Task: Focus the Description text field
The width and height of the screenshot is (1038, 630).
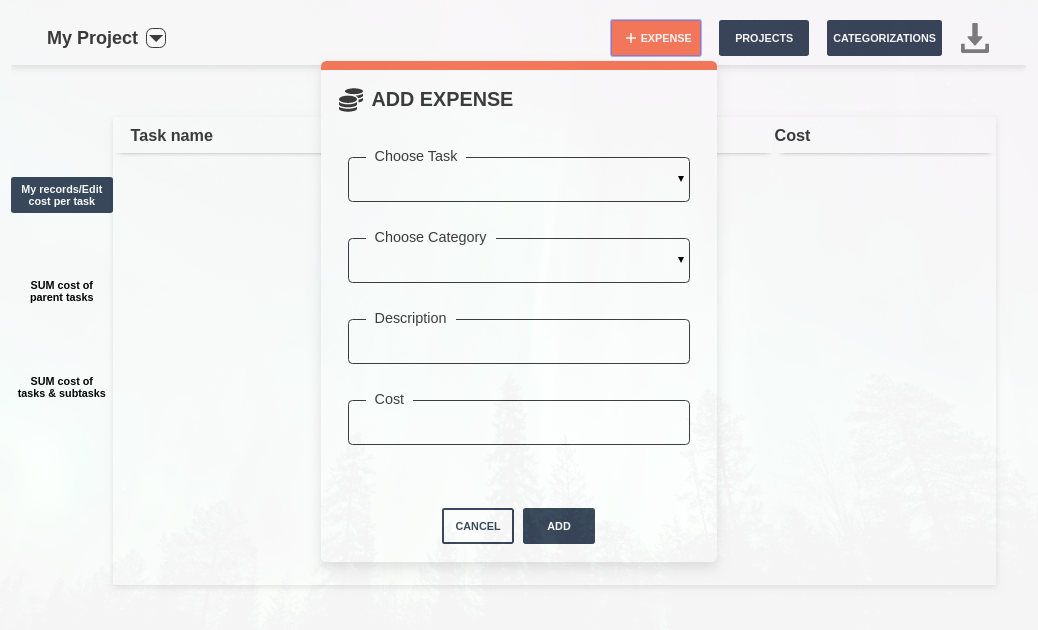Action: pos(518,343)
